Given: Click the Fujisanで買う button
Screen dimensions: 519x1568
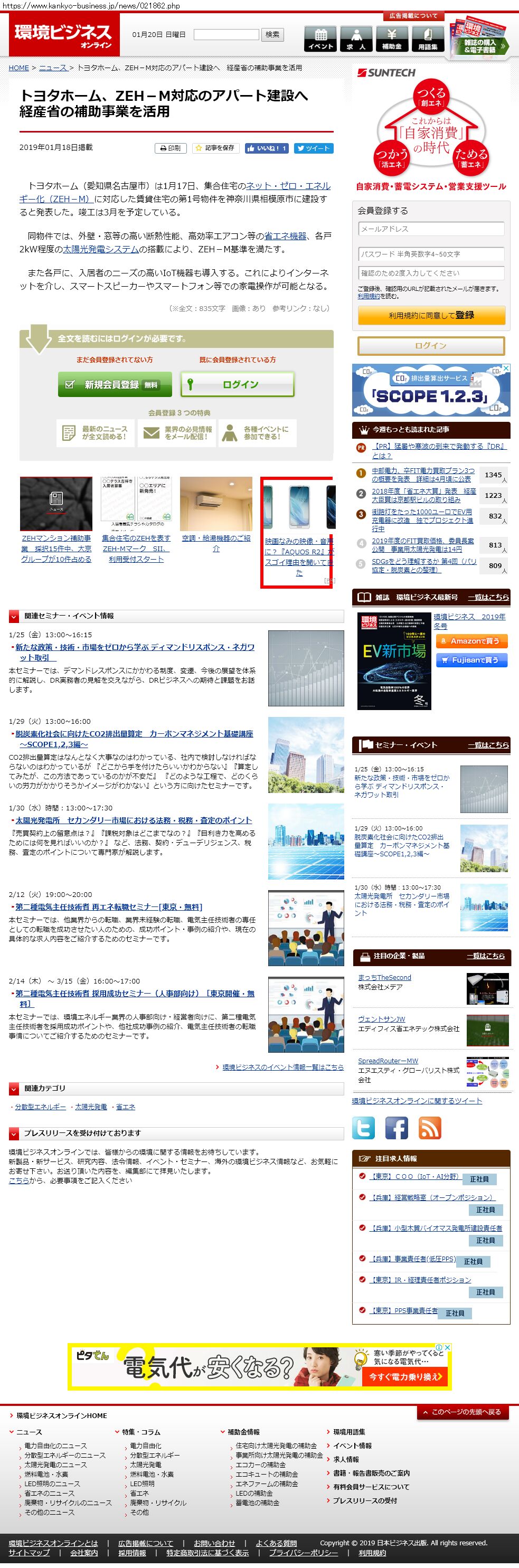Looking at the screenshot, I should 471,660.
